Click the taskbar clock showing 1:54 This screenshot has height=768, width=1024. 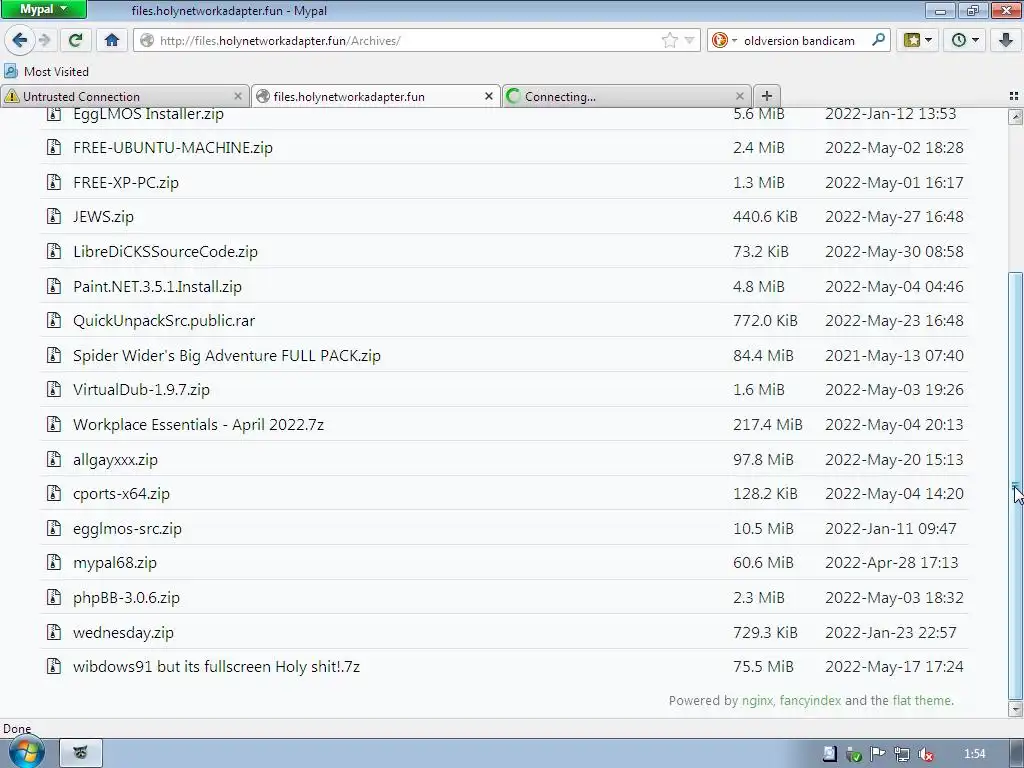974,754
